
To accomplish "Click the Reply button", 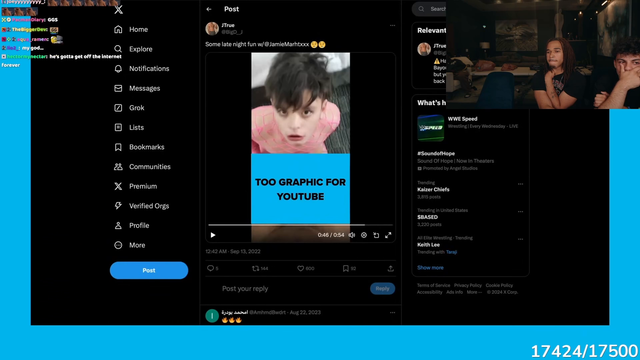I will (382, 289).
